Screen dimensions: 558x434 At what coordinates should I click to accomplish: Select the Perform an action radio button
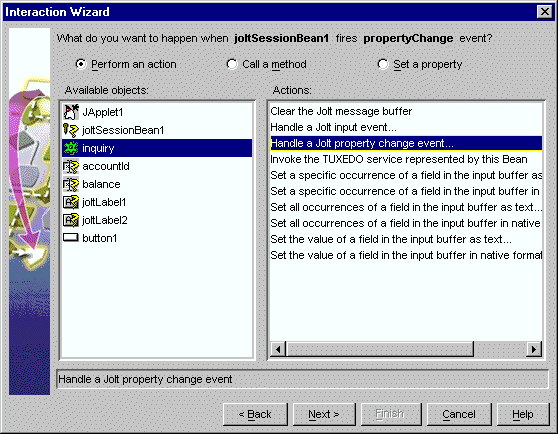coord(81,64)
